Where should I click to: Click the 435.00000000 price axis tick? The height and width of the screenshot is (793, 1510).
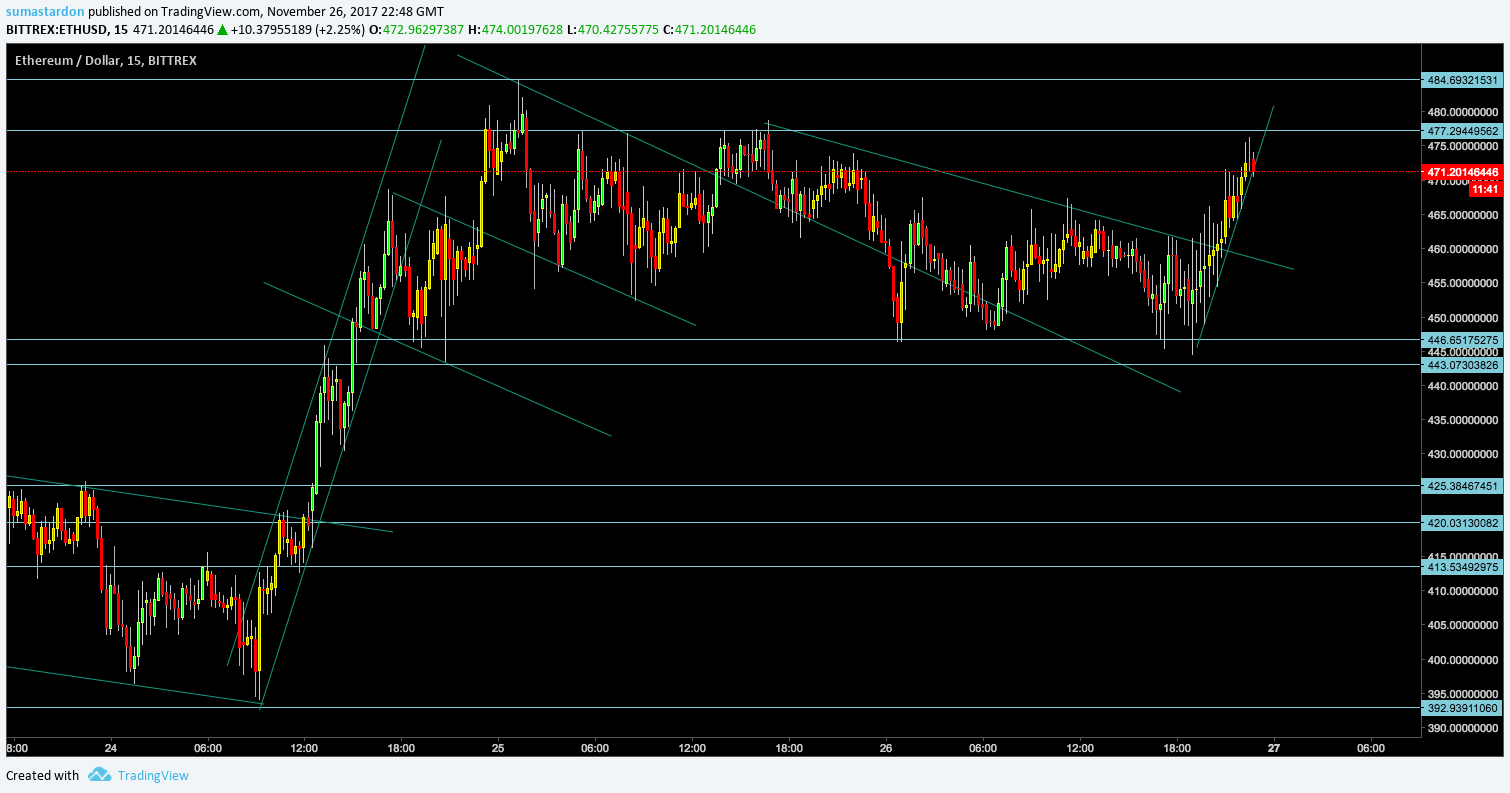coord(1464,420)
